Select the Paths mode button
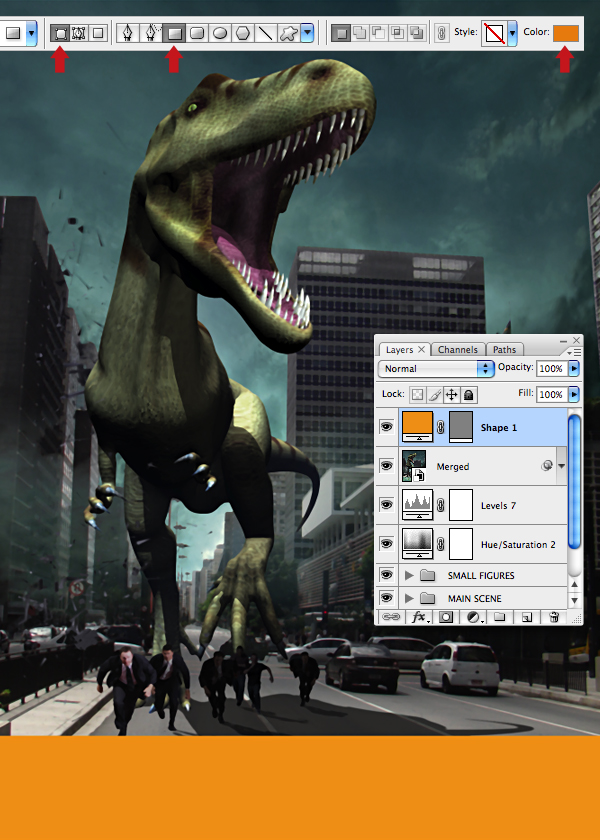 [x=79, y=33]
